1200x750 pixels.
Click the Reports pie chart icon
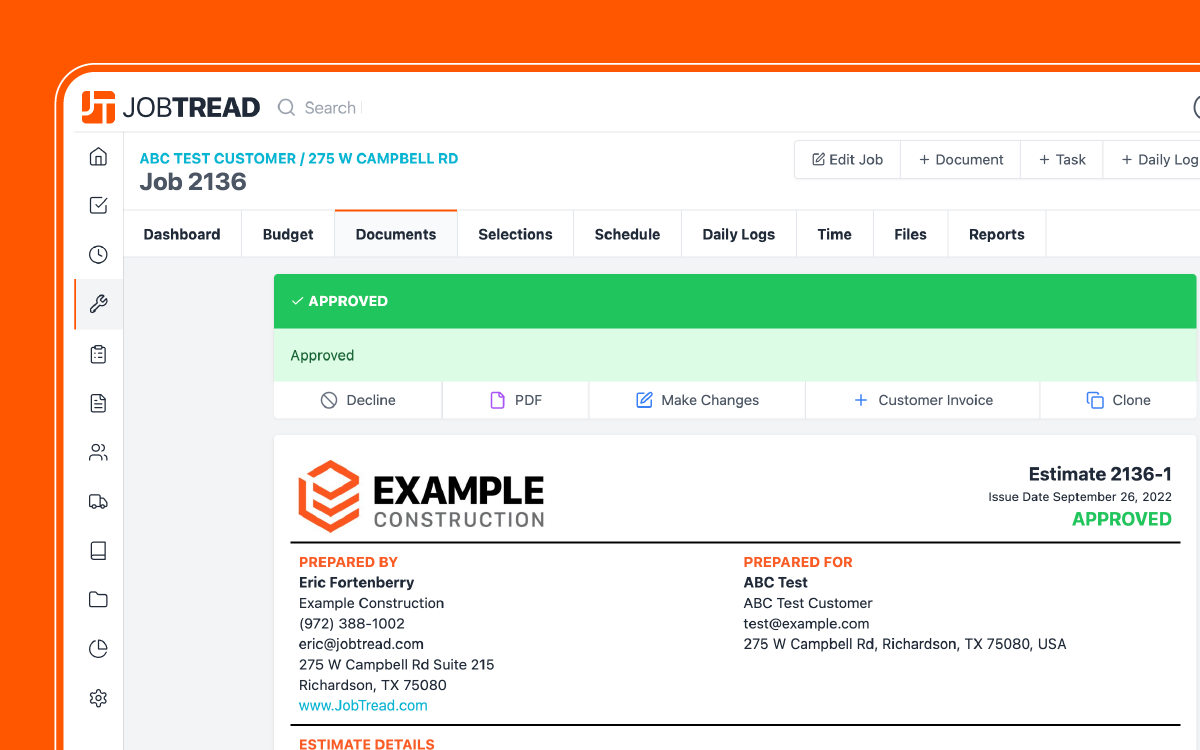click(x=97, y=648)
